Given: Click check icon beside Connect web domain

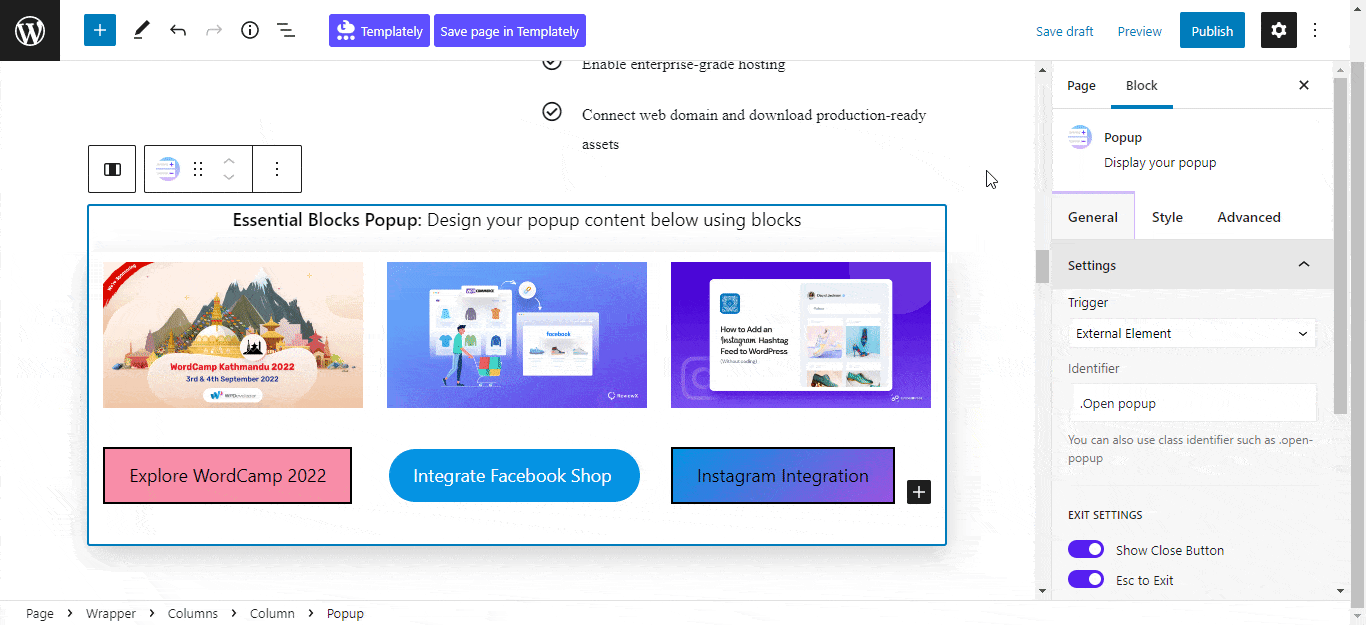Looking at the screenshot, I should (552, 111).
